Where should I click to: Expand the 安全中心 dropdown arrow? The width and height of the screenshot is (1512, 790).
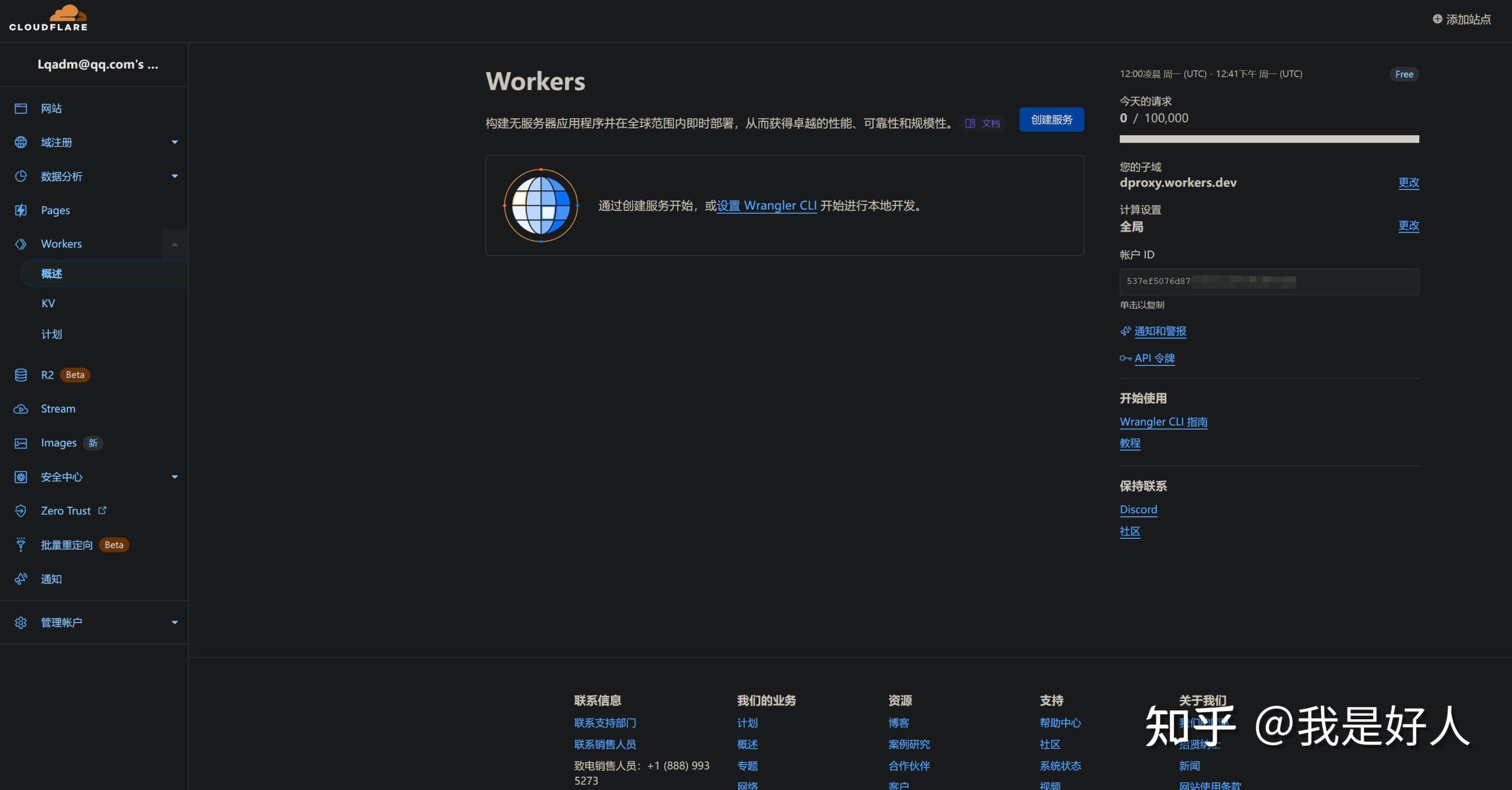[175, 477]
